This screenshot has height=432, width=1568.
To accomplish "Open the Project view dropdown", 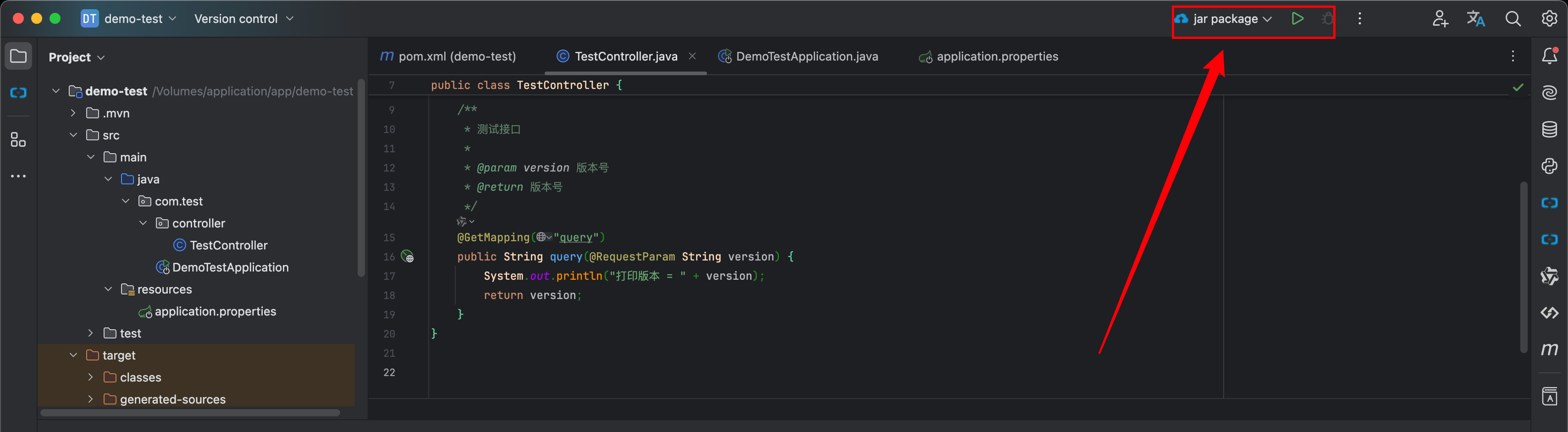I will pos(76,57).
